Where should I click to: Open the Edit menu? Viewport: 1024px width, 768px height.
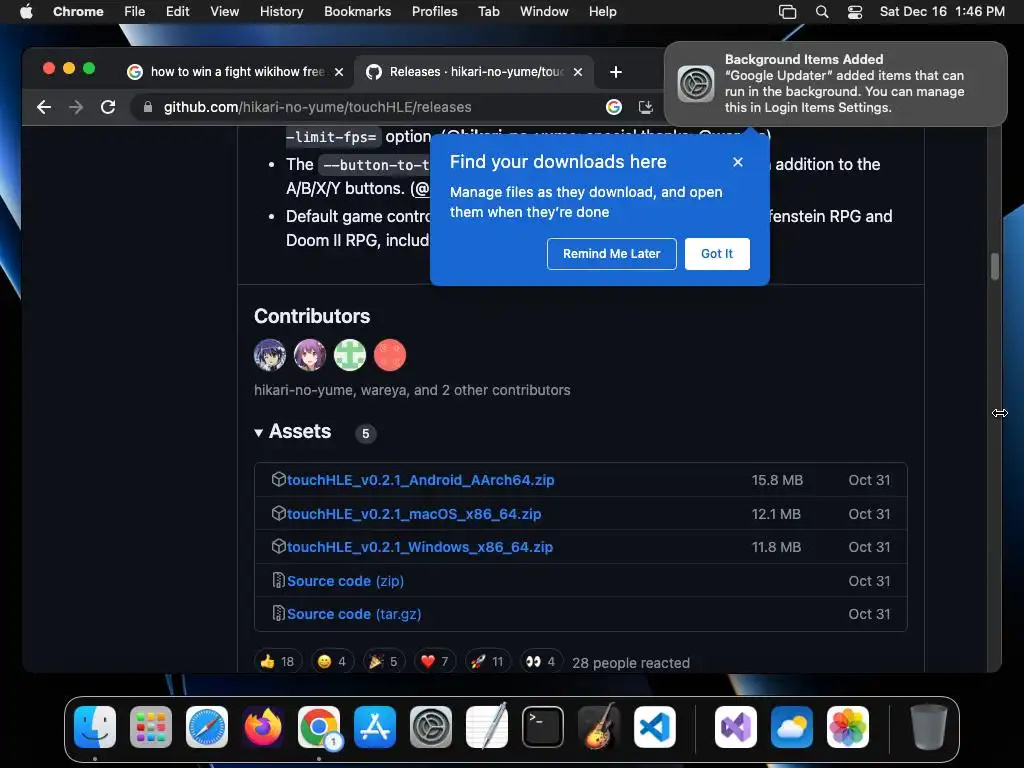tap(177, 12)
